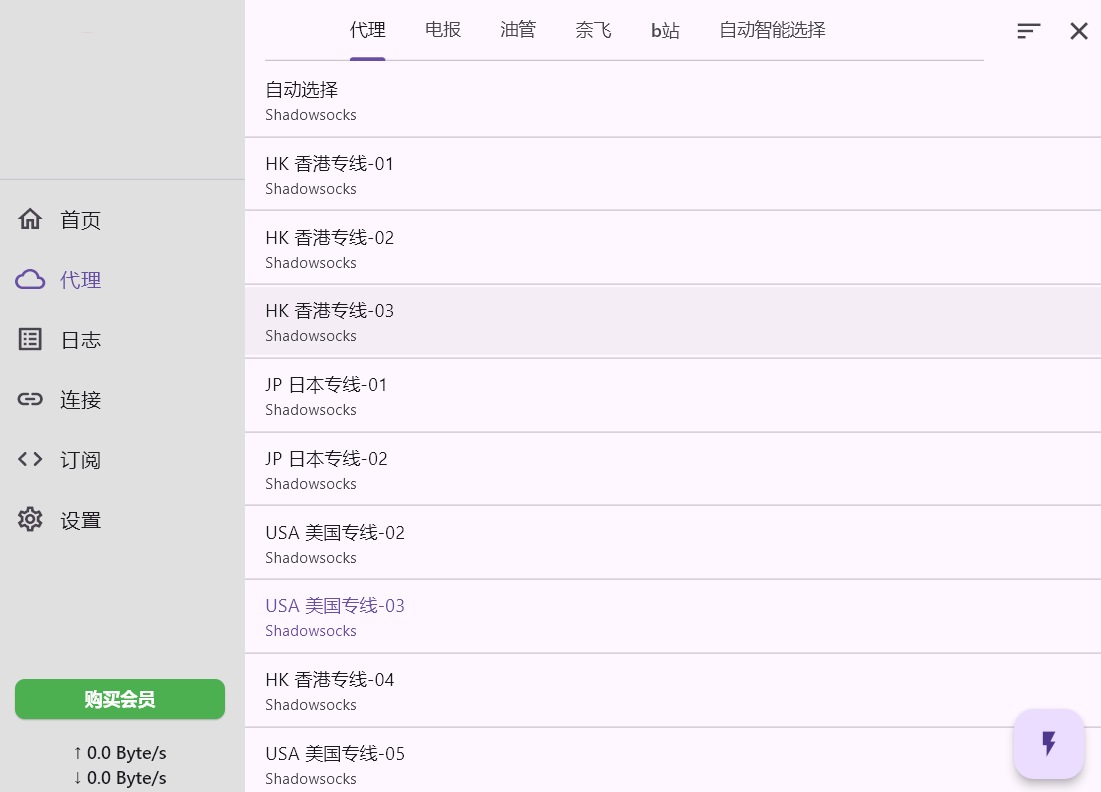
Task: Choose HK 香港专线-01 node
Action: 672,174
